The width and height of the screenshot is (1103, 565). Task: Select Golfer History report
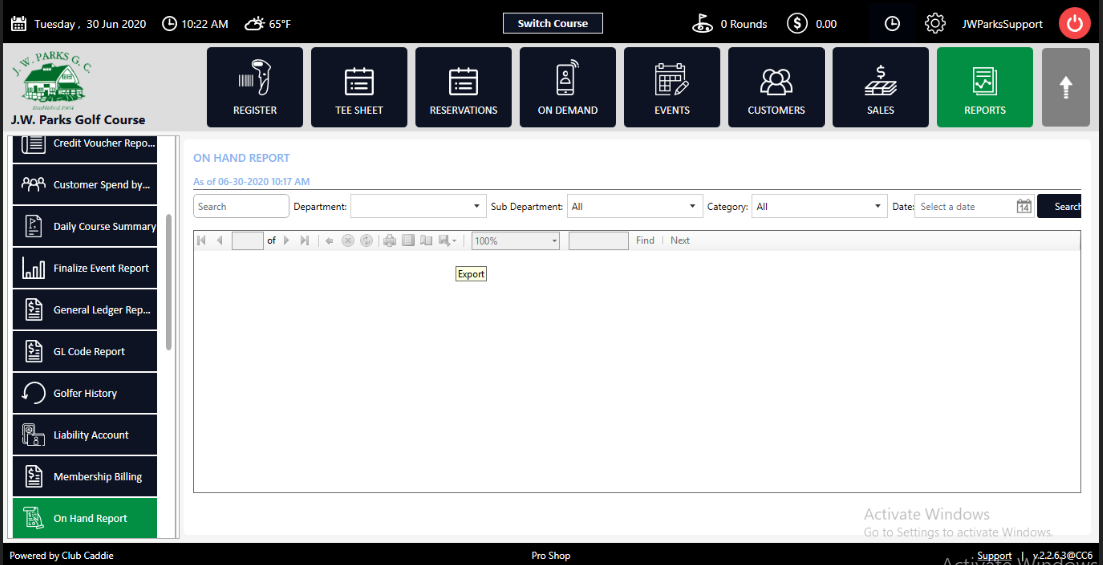pos(85,393)
